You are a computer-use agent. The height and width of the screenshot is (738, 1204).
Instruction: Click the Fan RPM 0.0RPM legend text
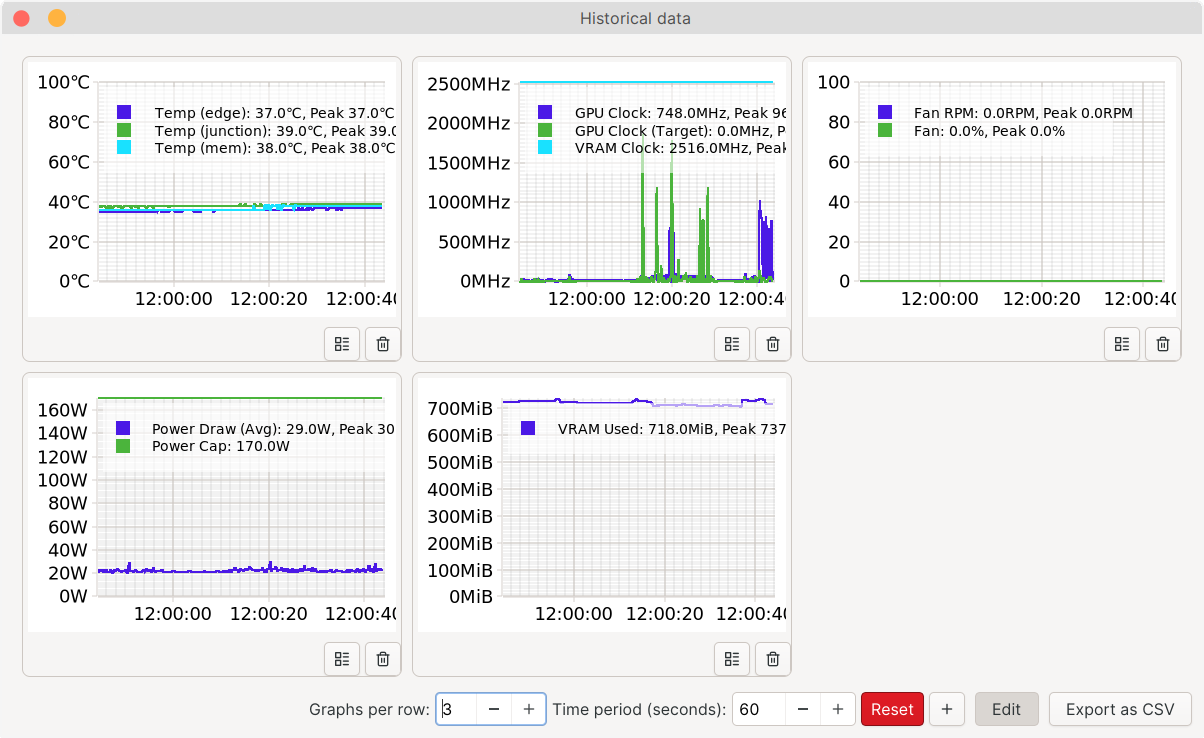(1023, 113)
